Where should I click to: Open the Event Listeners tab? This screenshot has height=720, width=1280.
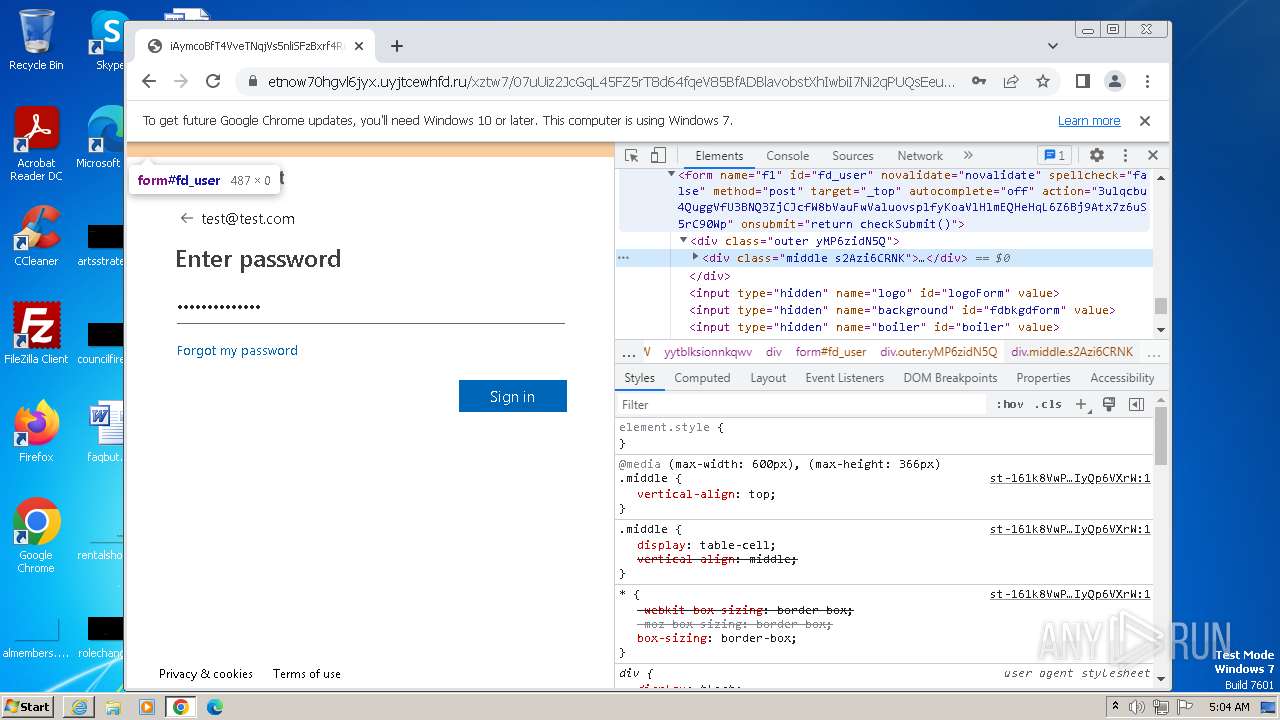point(845,378)
